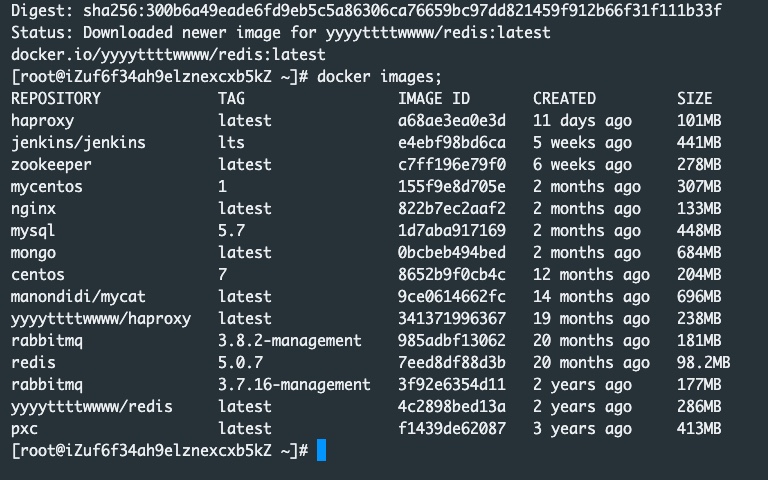The image size is (768, 480).
Task: Click the blue terminal cursor block
Action: pos(322,450)
